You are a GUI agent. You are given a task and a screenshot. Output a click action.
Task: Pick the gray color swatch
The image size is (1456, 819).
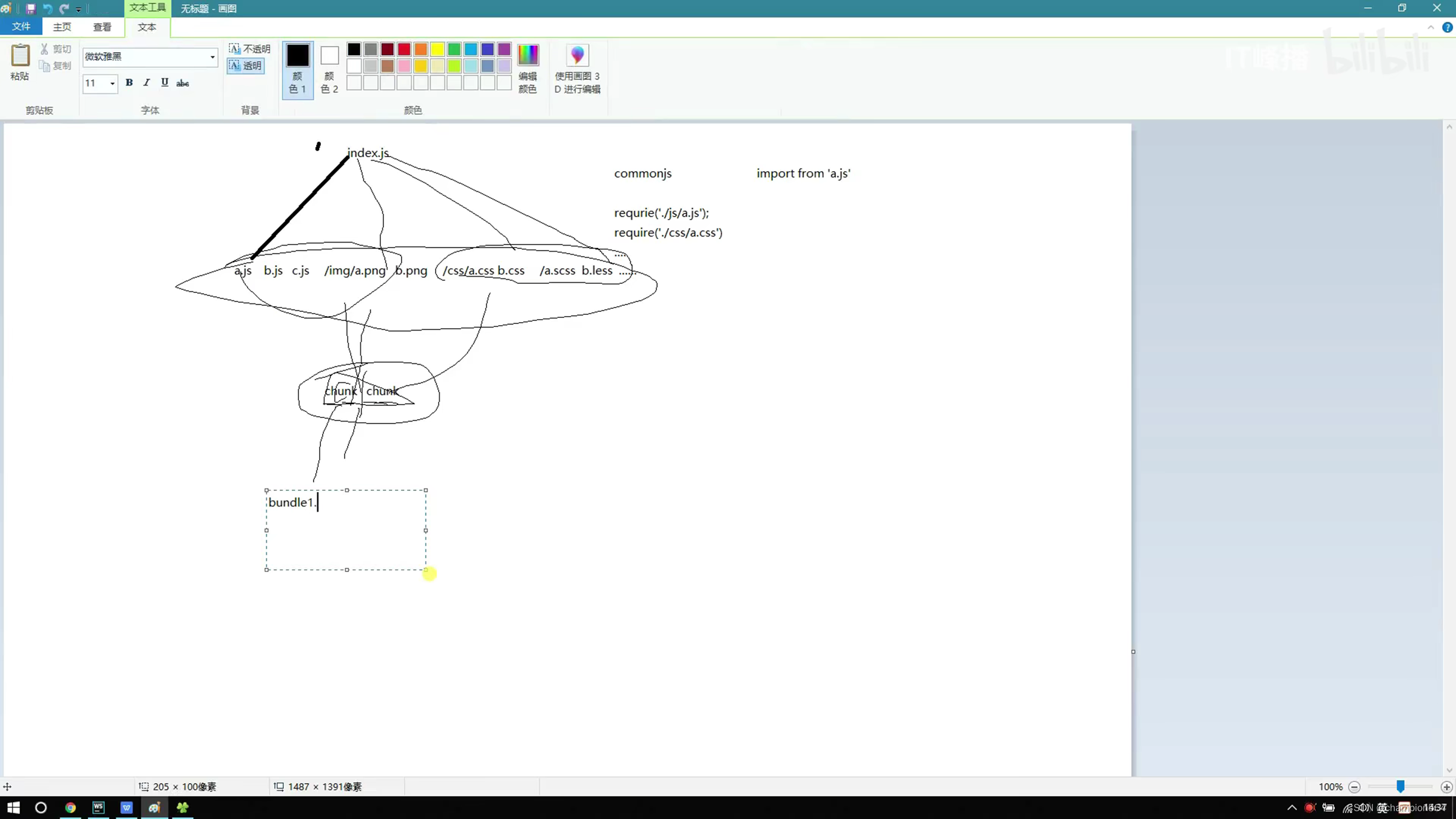click(371, 49)
